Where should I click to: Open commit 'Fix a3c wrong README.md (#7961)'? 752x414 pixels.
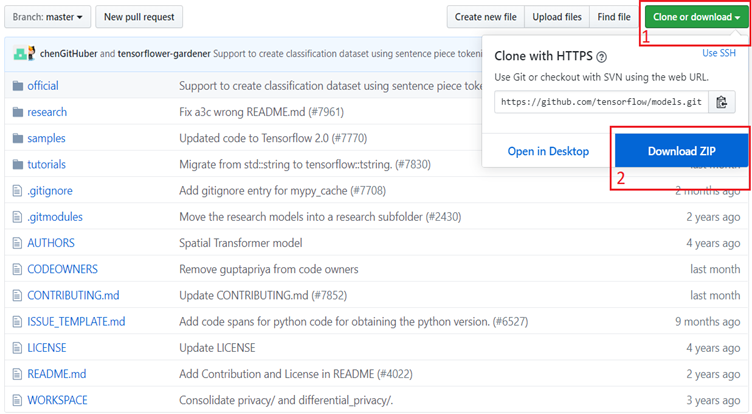(261, 112)
